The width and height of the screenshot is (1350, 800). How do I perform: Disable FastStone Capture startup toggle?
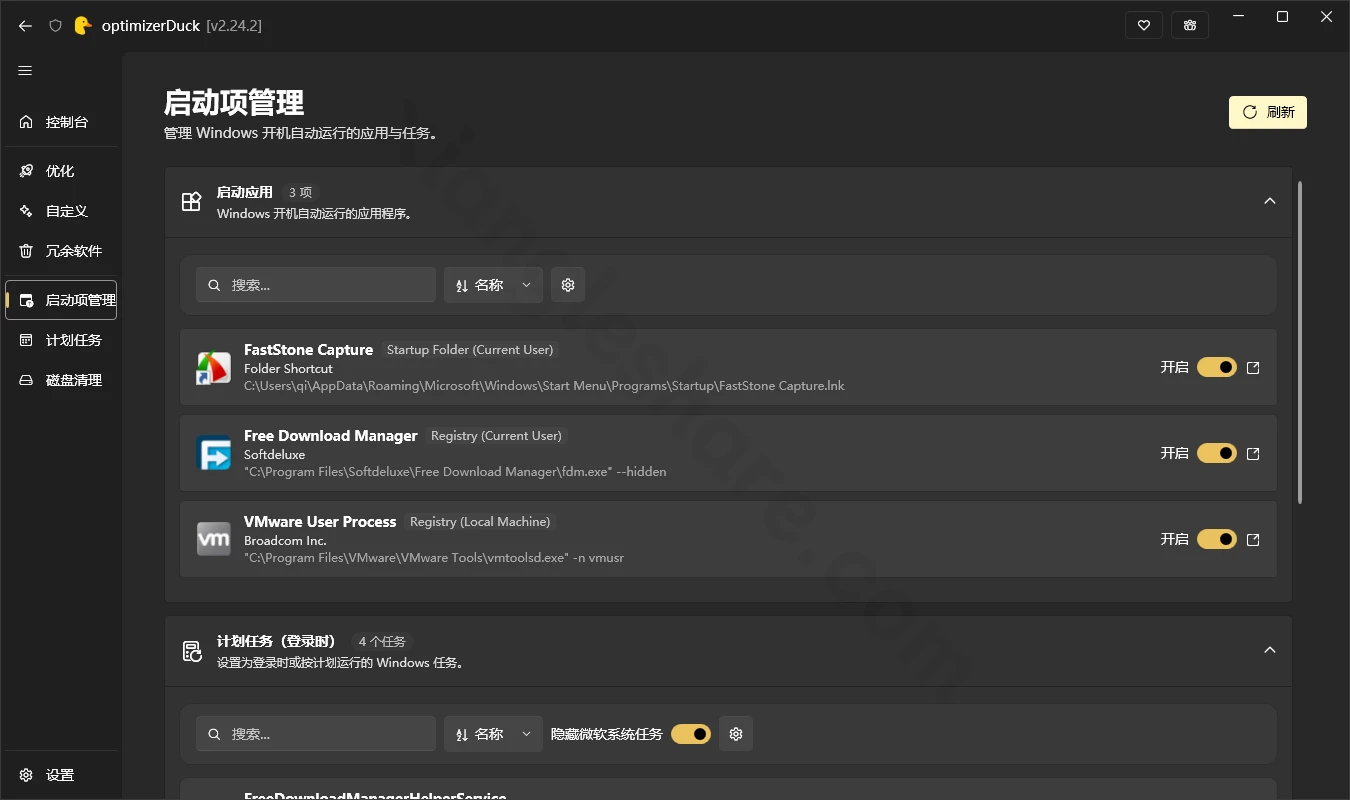(1217, 367)
